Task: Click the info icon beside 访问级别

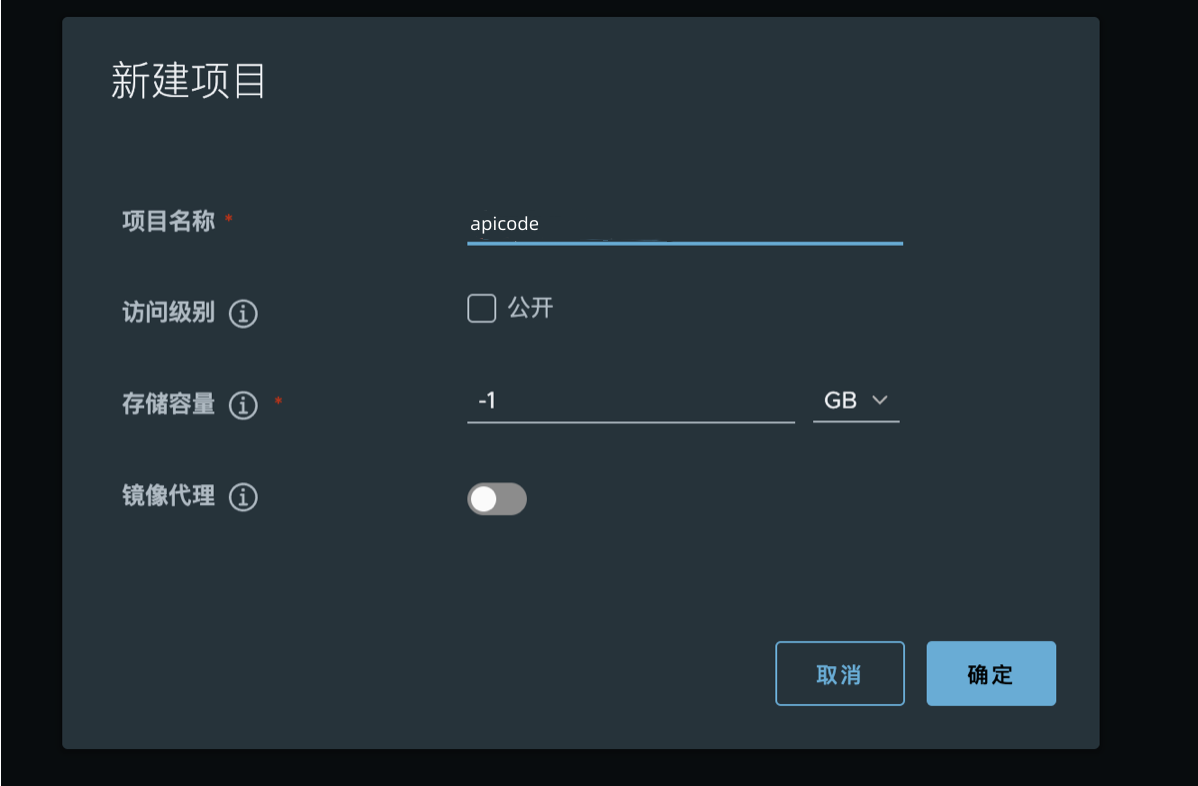Action: 243,314
